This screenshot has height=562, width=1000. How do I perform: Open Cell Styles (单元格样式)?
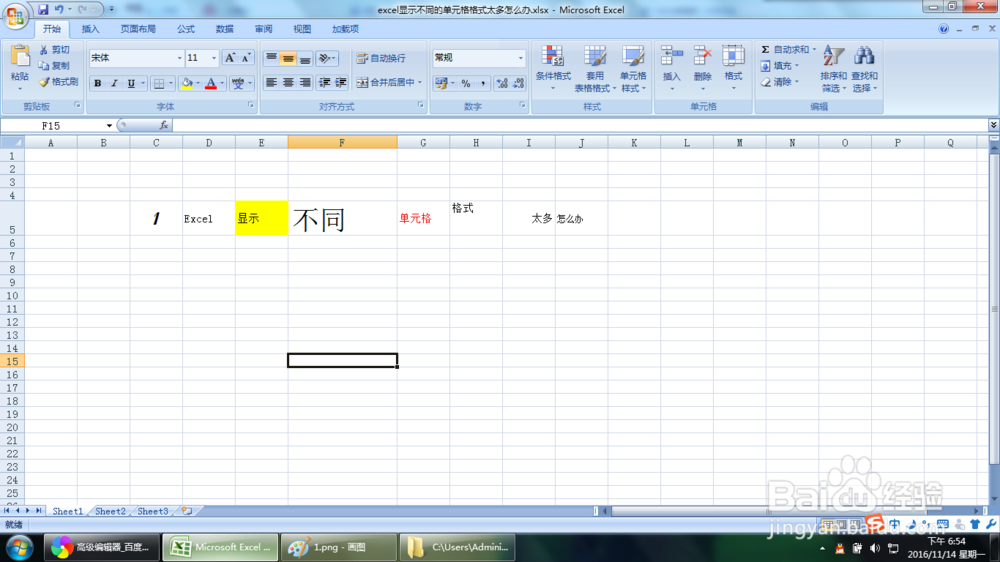pos(633,68)
